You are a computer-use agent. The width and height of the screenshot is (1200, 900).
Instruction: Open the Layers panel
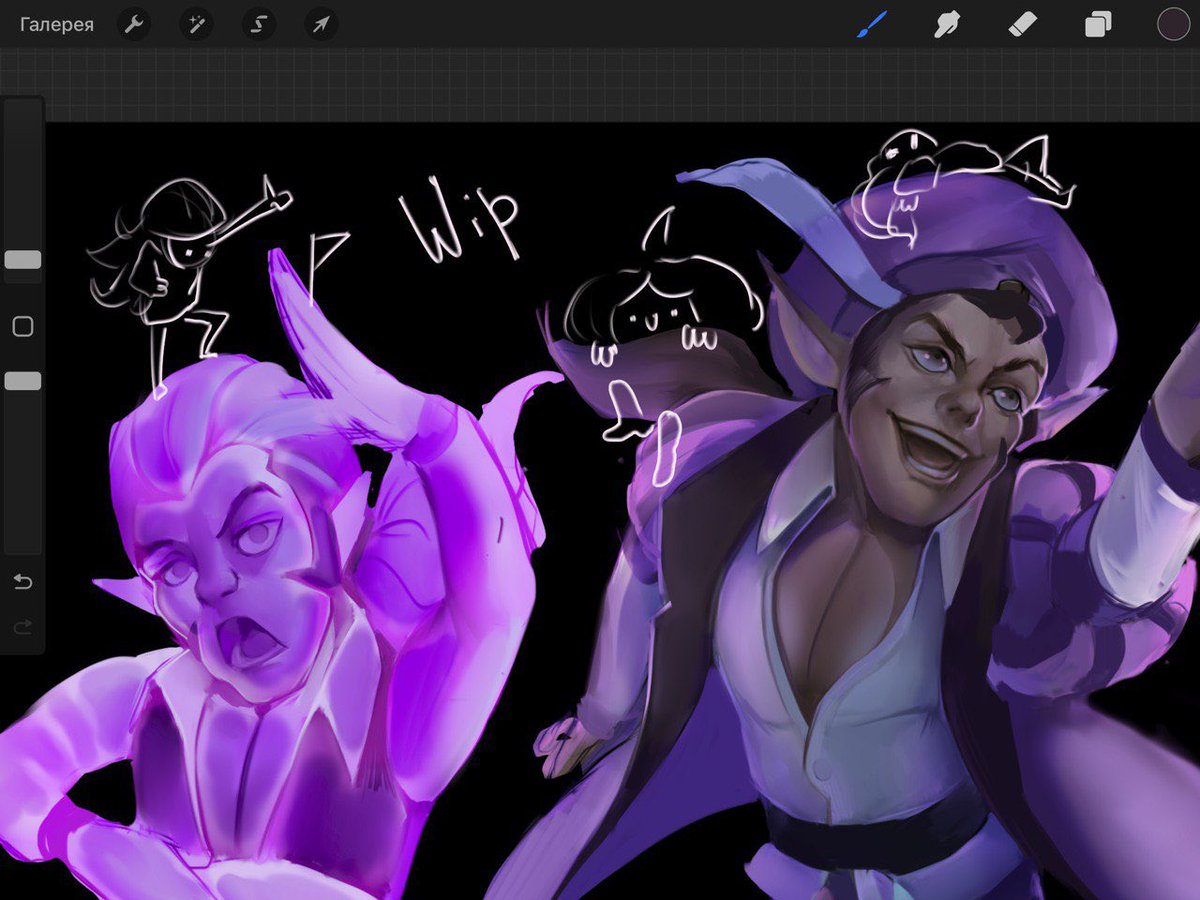(x=1098, y=25)
